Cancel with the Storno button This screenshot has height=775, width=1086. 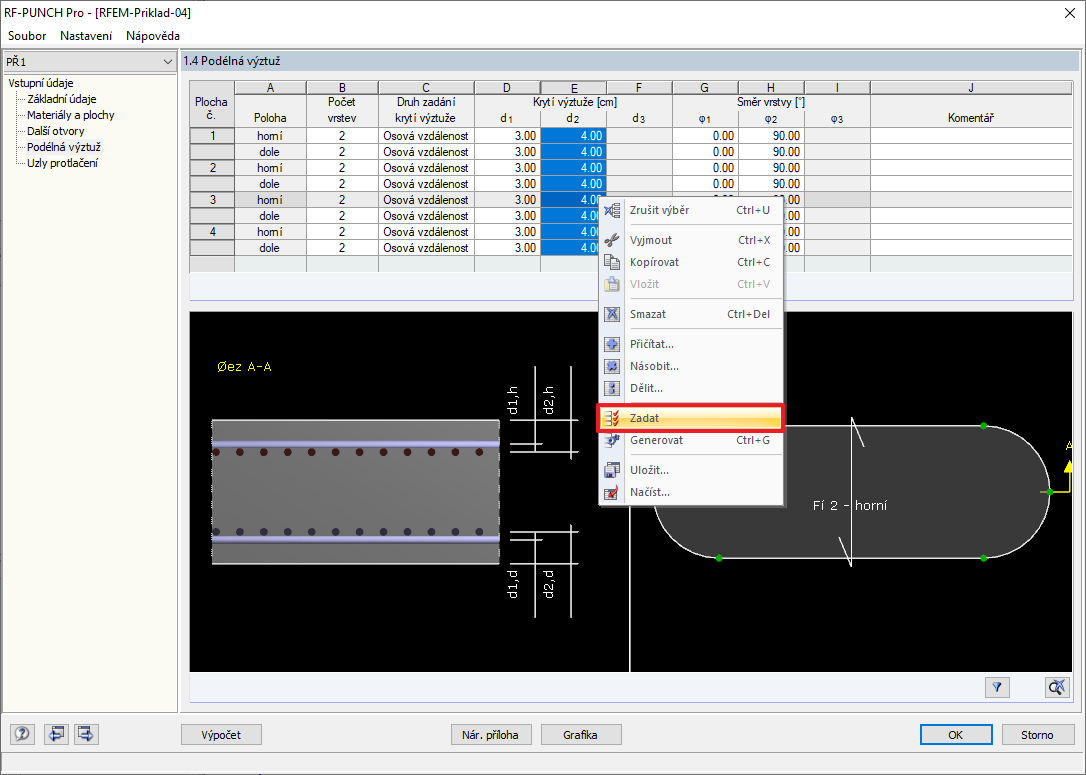pos(1038,735)
